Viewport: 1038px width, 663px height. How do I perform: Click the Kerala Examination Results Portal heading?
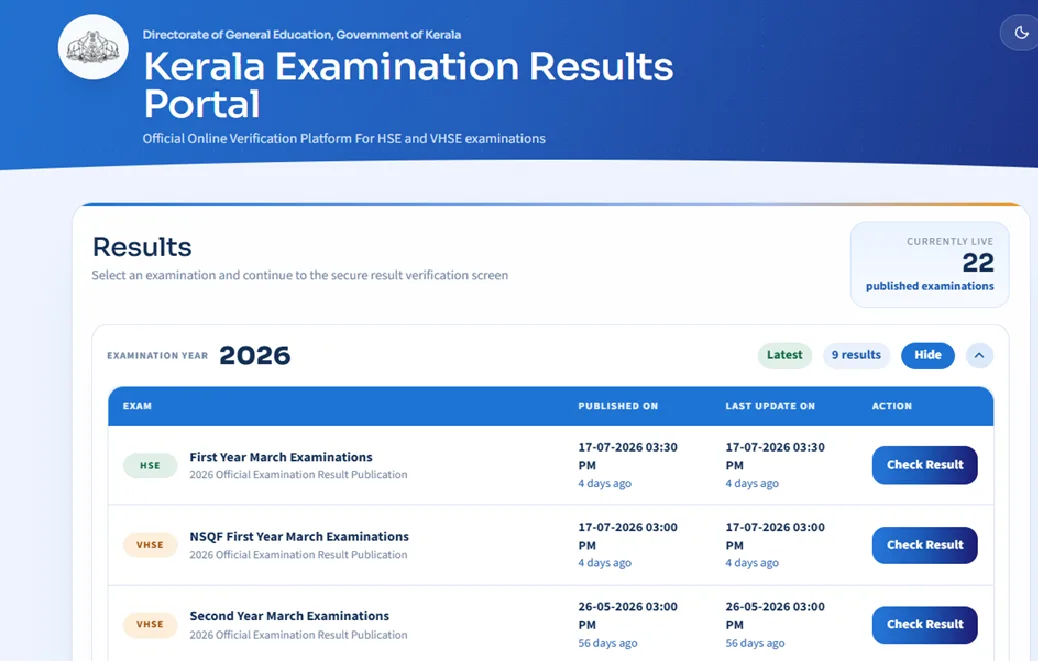(x=408, y=85)
